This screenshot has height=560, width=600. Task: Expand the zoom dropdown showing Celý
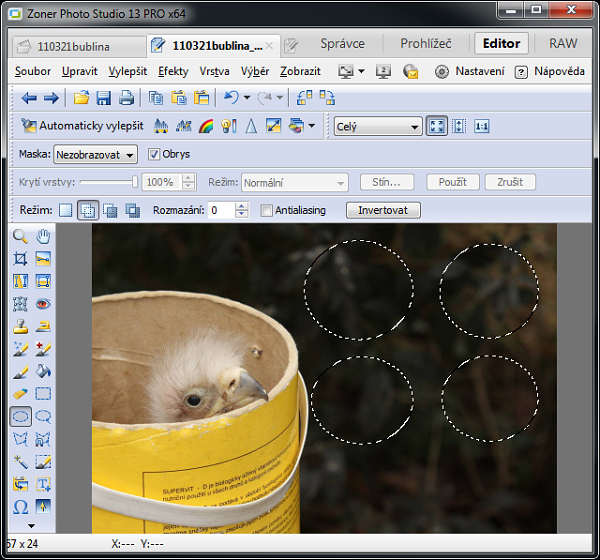click(x=378, y=127)
